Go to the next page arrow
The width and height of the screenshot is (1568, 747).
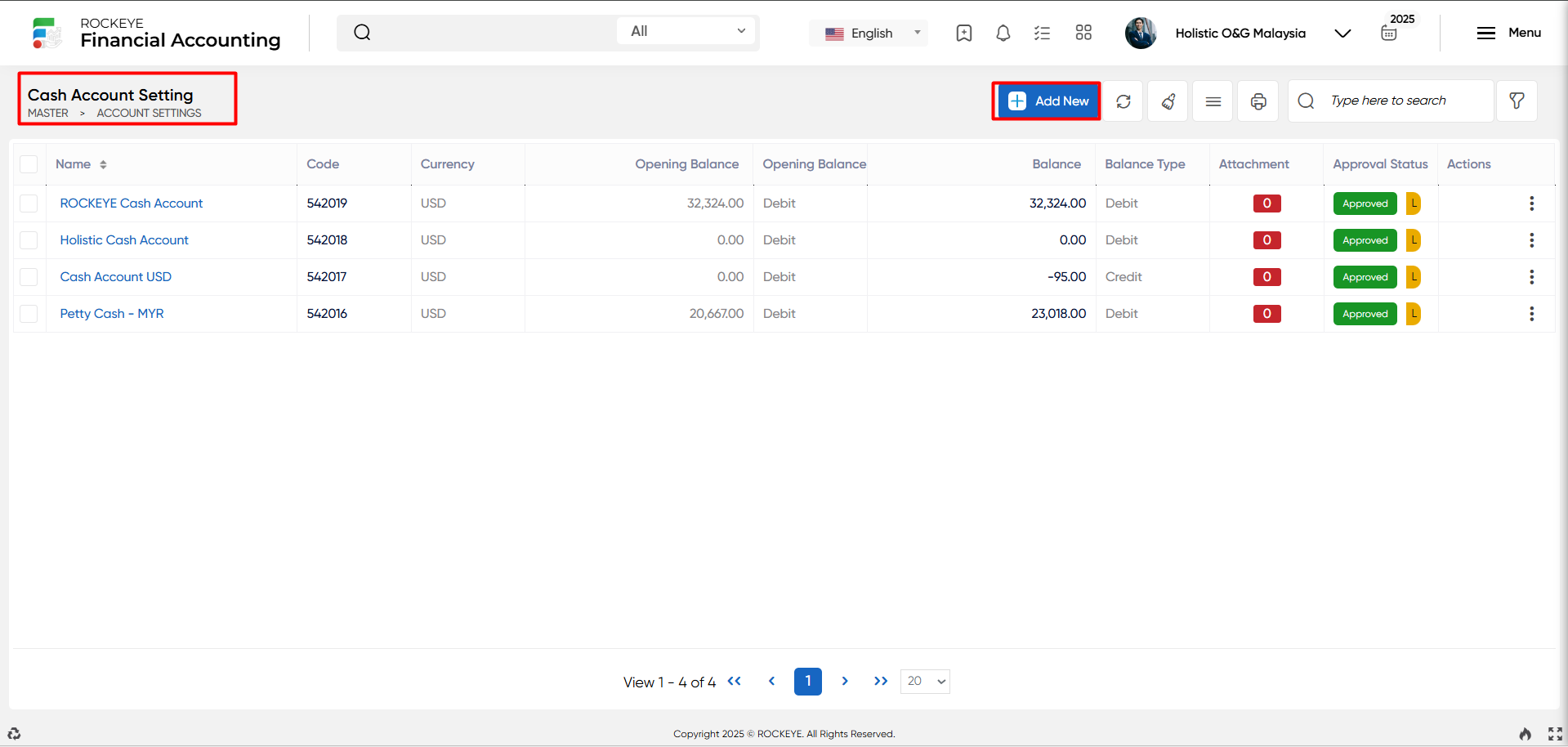pos(845,681)
